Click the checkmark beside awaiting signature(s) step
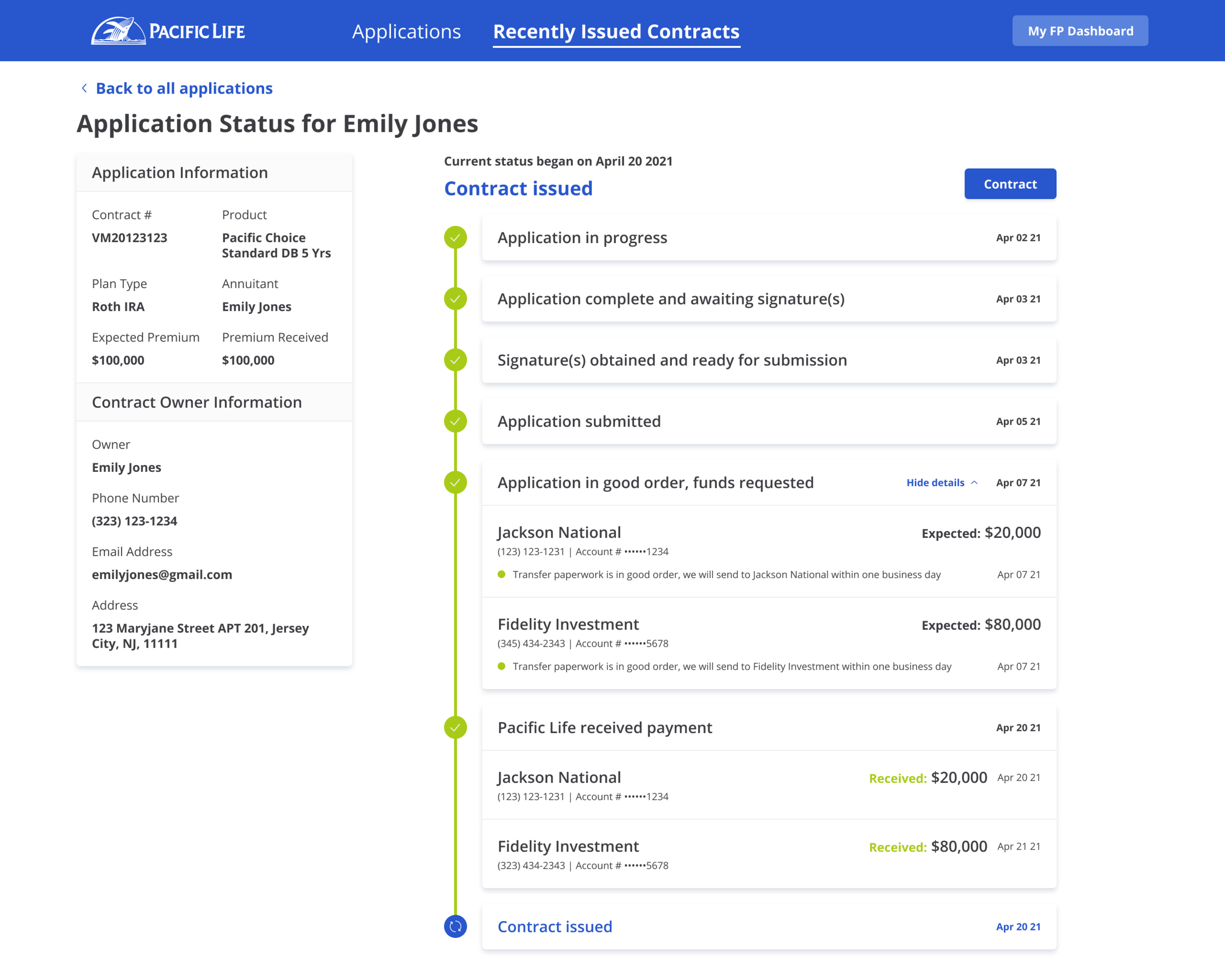Image resolution: width=1225 pixels, height=980 pixels. pos(455,299)
